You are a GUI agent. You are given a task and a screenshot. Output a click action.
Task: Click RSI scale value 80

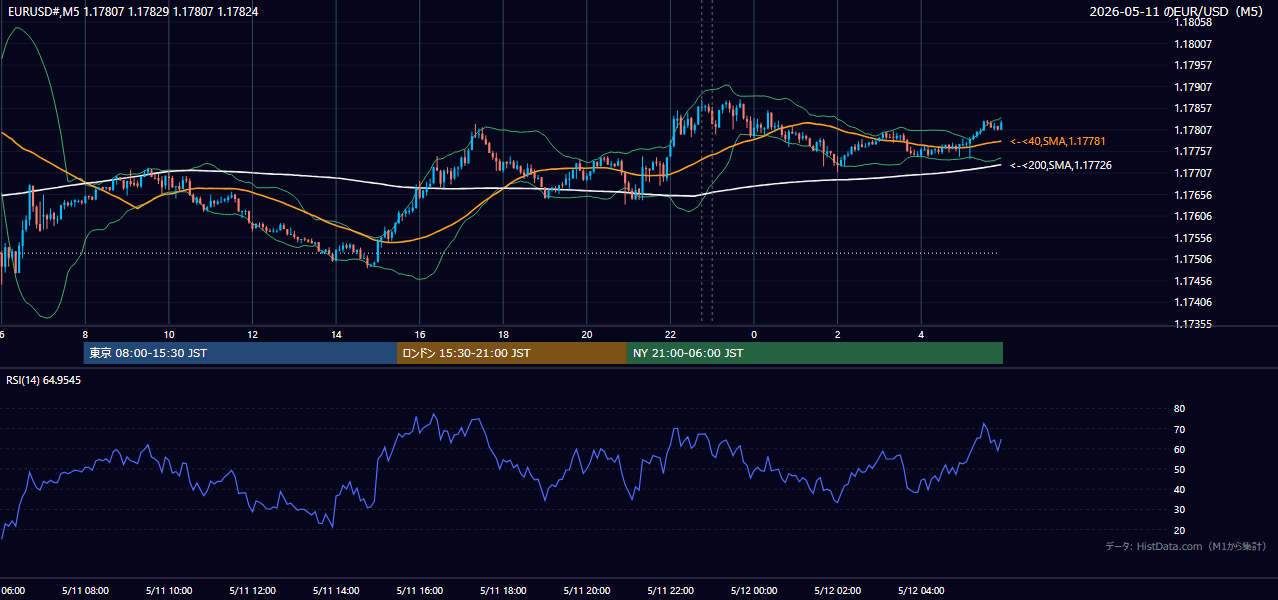click(x=1179, y=409)
